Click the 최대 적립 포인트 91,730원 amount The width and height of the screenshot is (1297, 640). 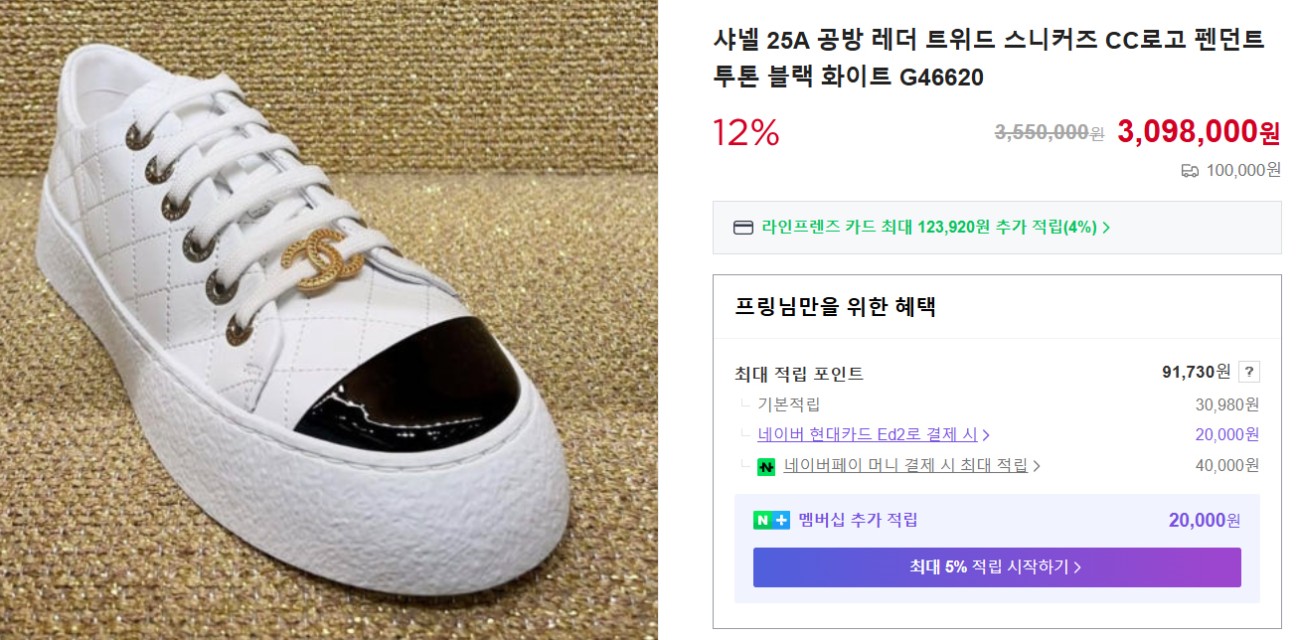click(x=1196, y=372)
